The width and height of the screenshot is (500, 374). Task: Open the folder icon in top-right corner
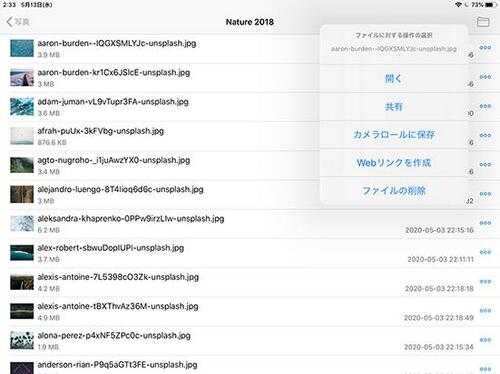[483, 22]
